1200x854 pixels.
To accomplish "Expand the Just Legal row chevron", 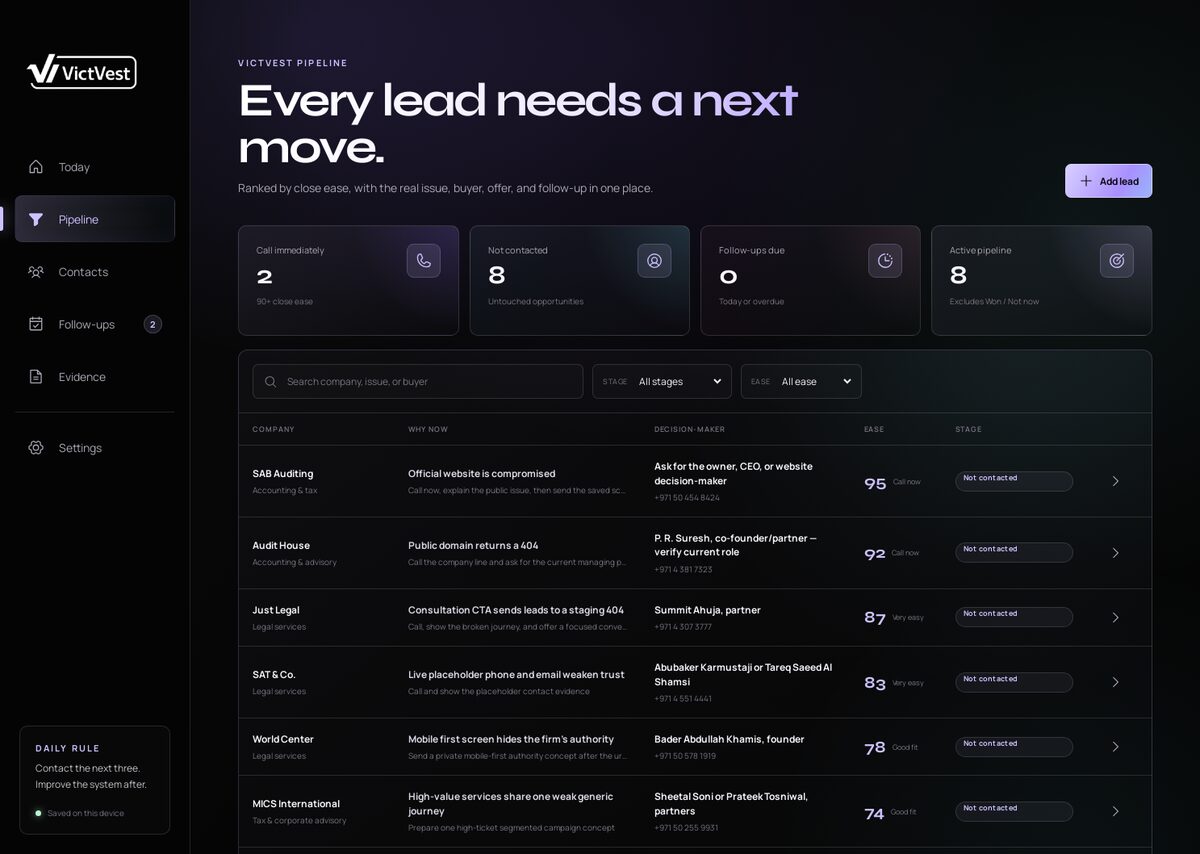I will coord(1116,617).
